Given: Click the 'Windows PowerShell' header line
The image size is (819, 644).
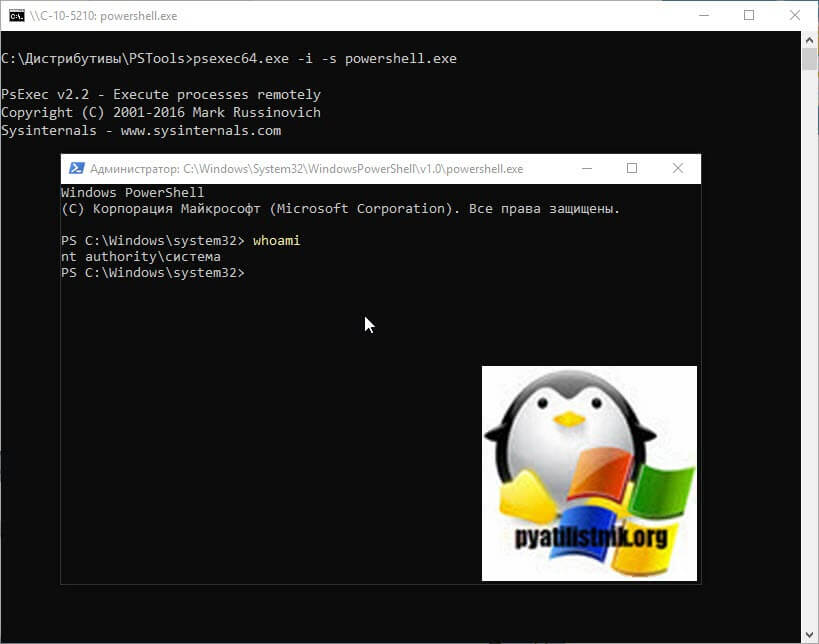Looking at the screenshot, I should [x=133, y=192].
